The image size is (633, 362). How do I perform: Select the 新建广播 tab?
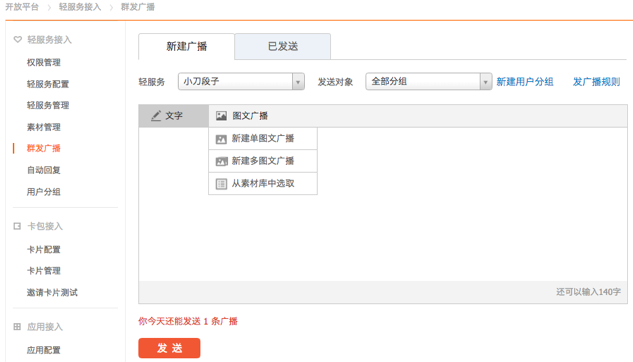tap(187, 46)
